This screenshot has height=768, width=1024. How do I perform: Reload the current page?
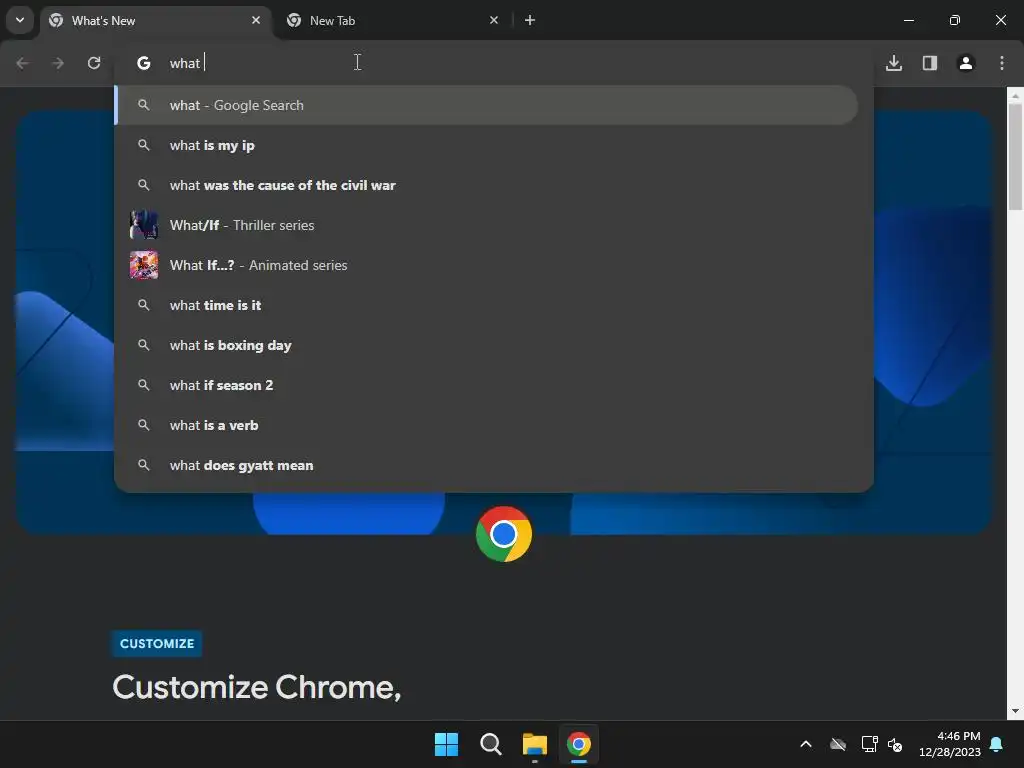pyautogui.click(x=94, y=63)
